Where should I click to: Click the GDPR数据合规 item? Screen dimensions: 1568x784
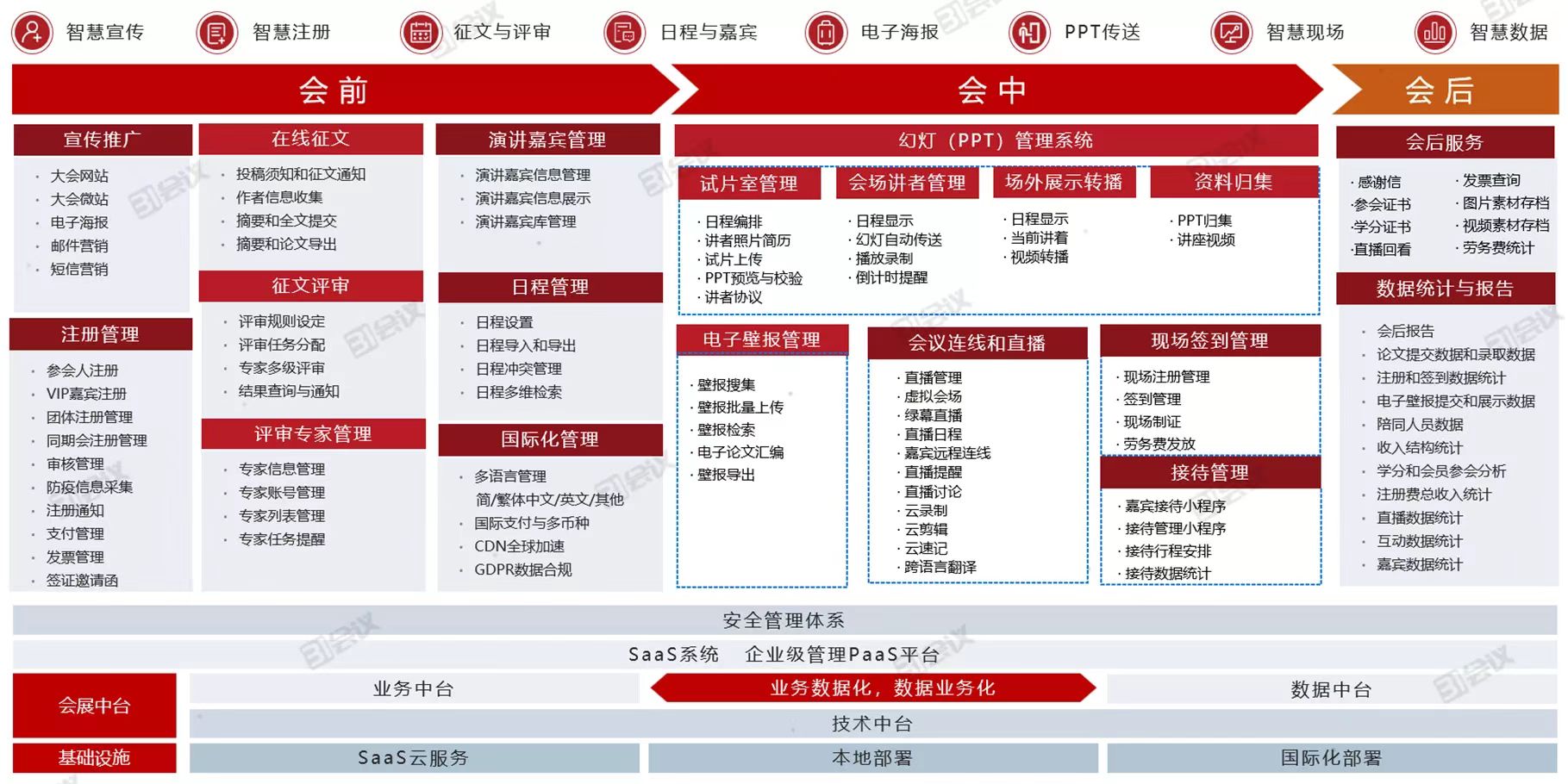[522, 569]
